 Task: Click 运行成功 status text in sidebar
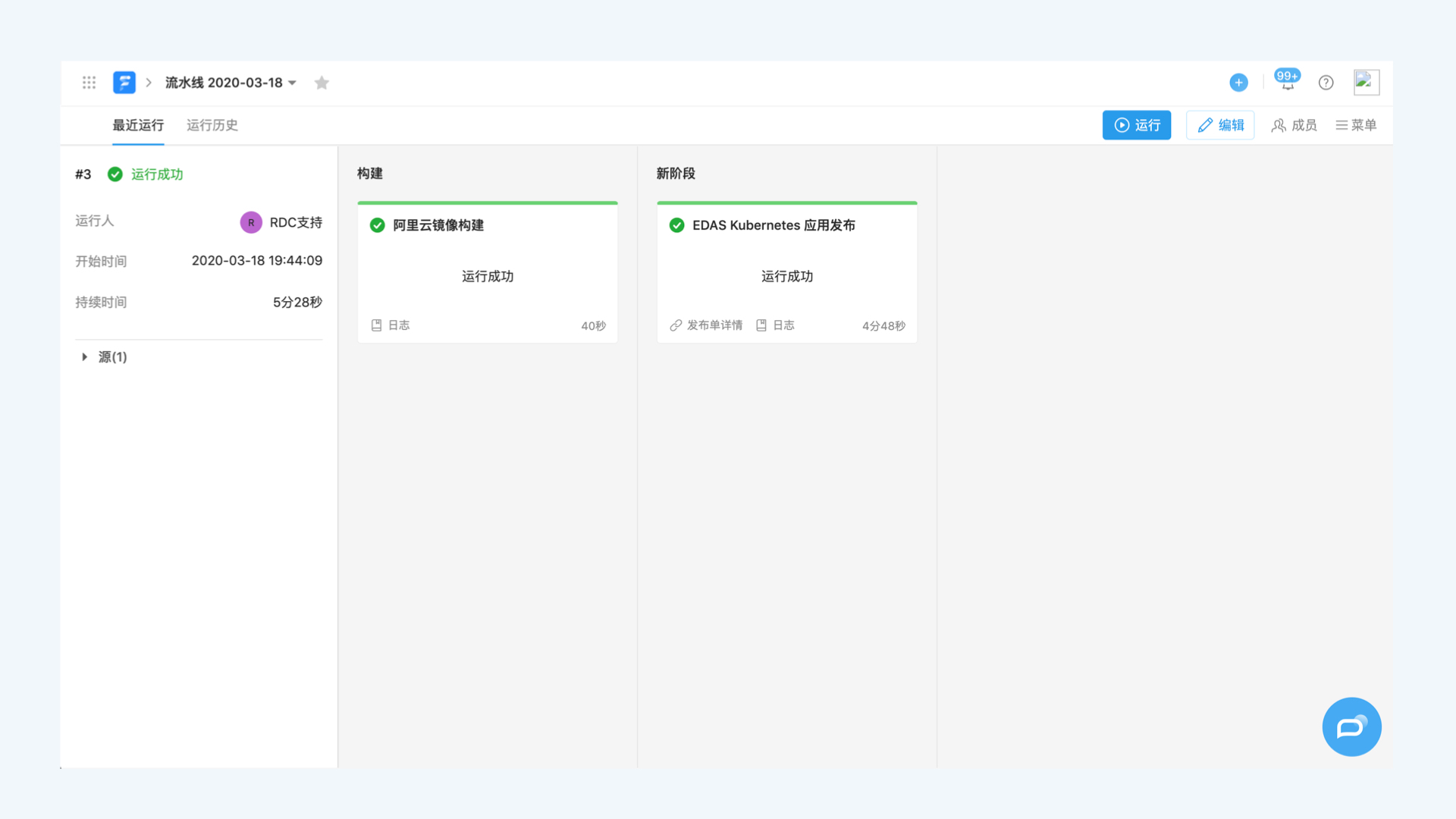tap(157, 174)
